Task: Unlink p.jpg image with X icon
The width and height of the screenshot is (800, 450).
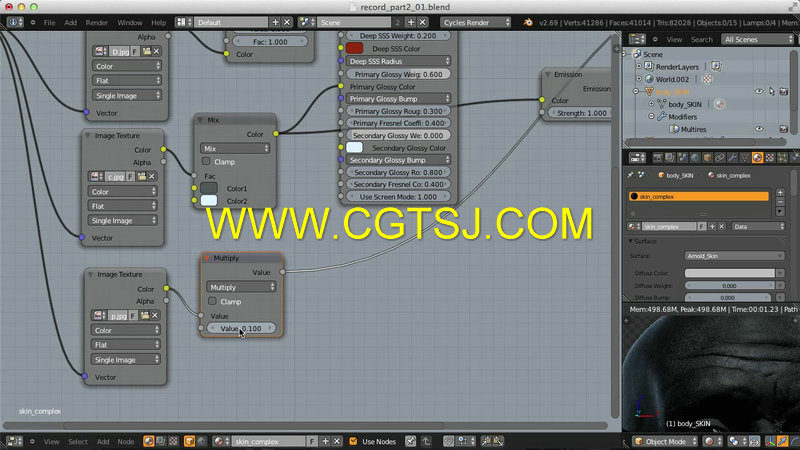Action: [155, 315]
